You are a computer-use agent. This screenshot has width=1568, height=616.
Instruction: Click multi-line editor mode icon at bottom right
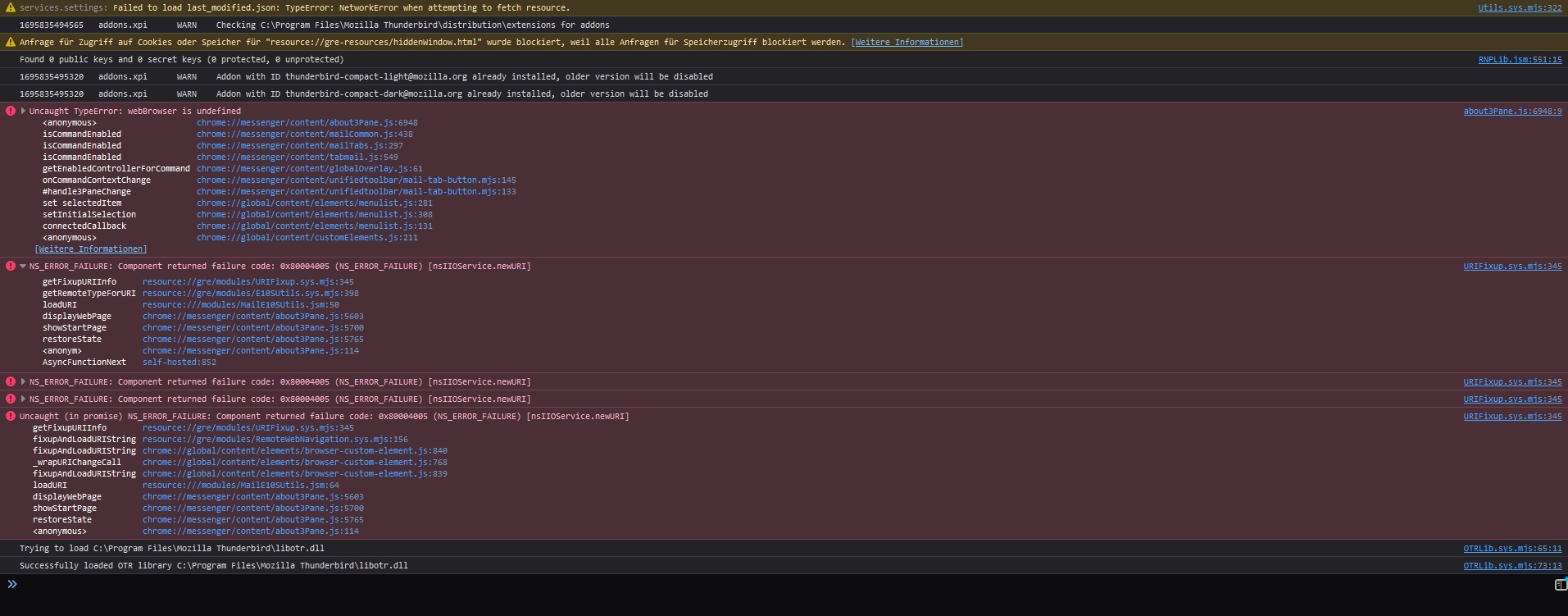click(x=1560, y=584)
